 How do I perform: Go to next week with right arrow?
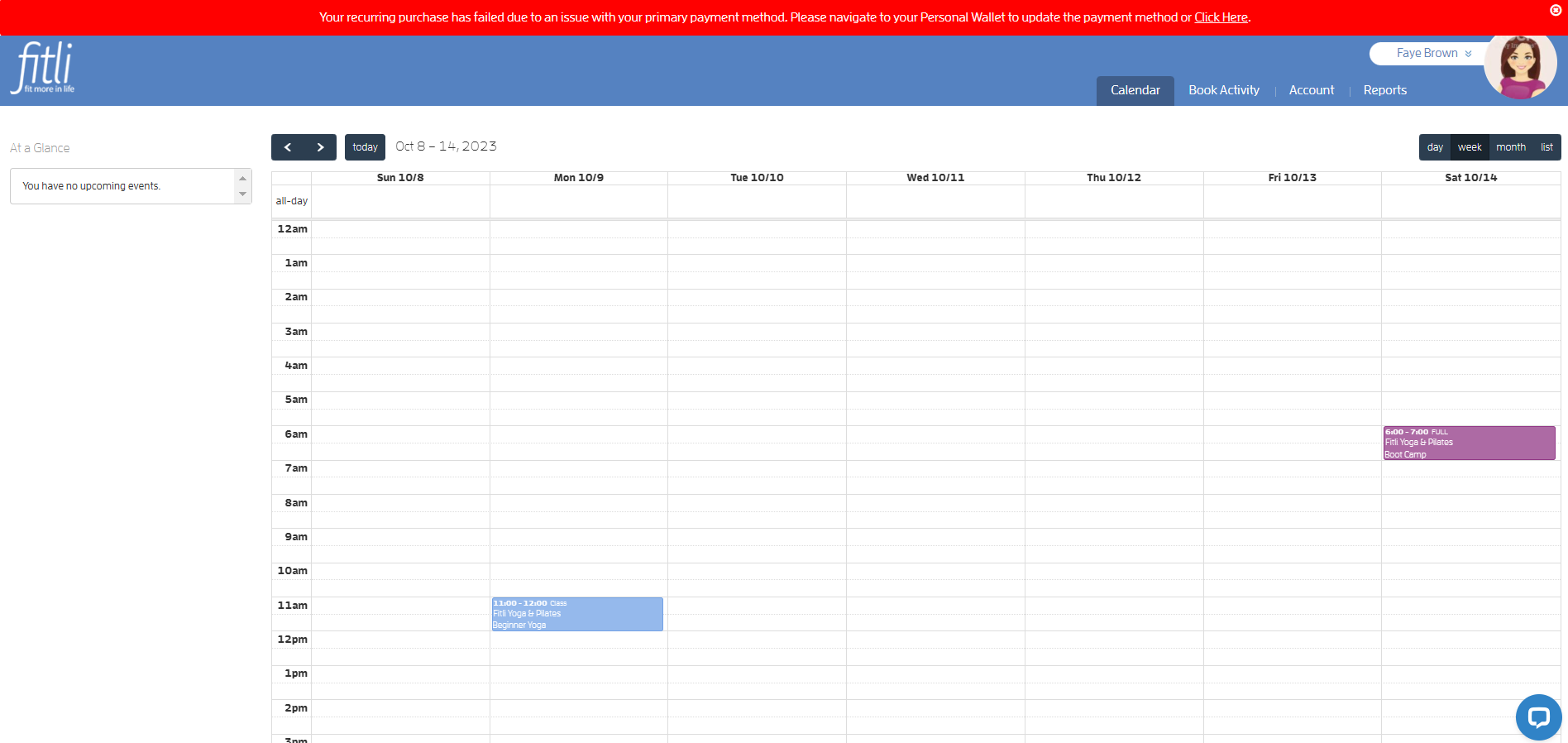point(320,147)
